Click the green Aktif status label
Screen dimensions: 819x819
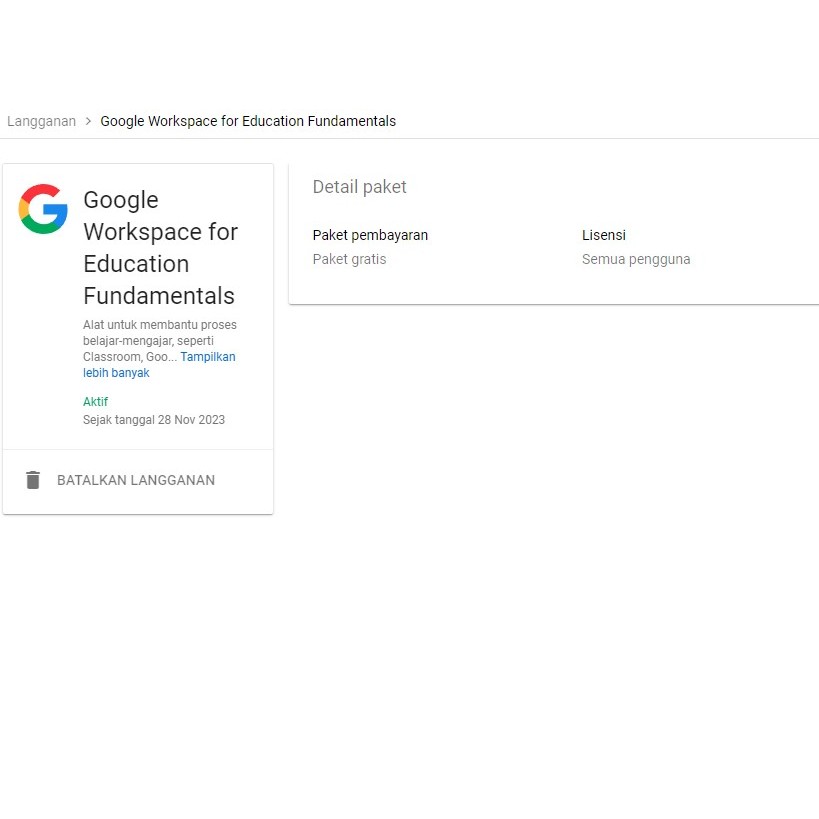point(95,401)
